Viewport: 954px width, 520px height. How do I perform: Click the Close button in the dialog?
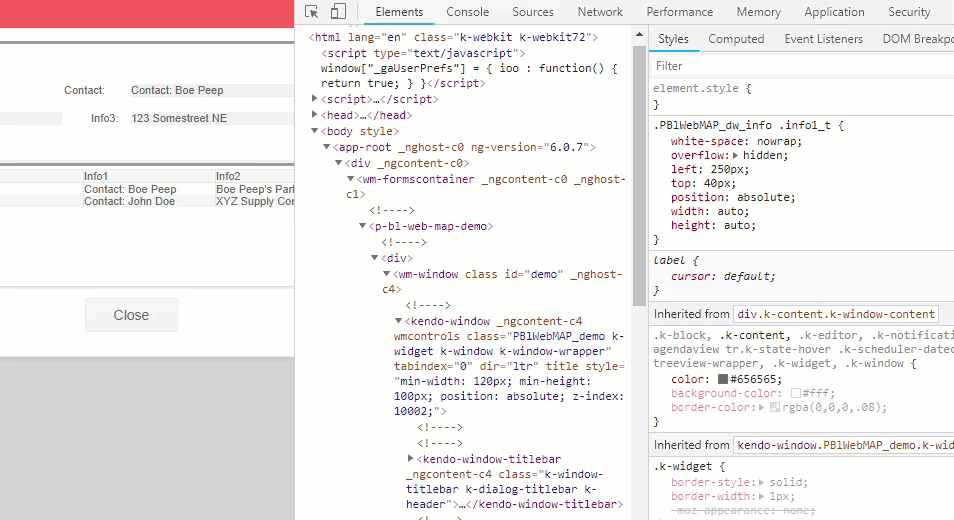pos(131,315)
